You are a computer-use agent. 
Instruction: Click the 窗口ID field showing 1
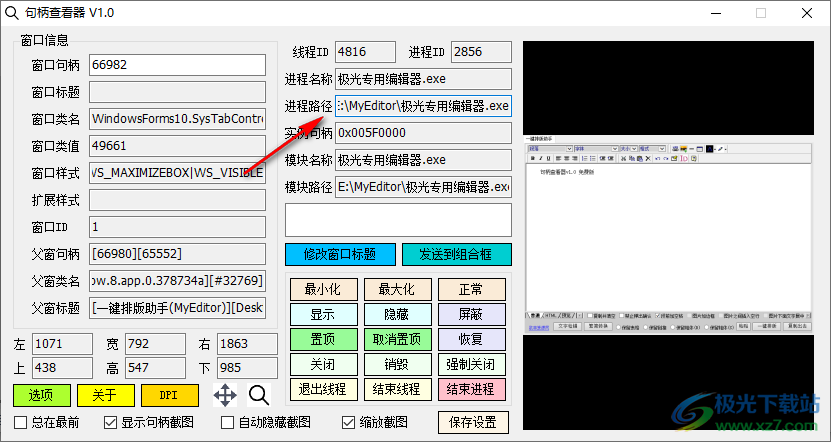[178, 227]
